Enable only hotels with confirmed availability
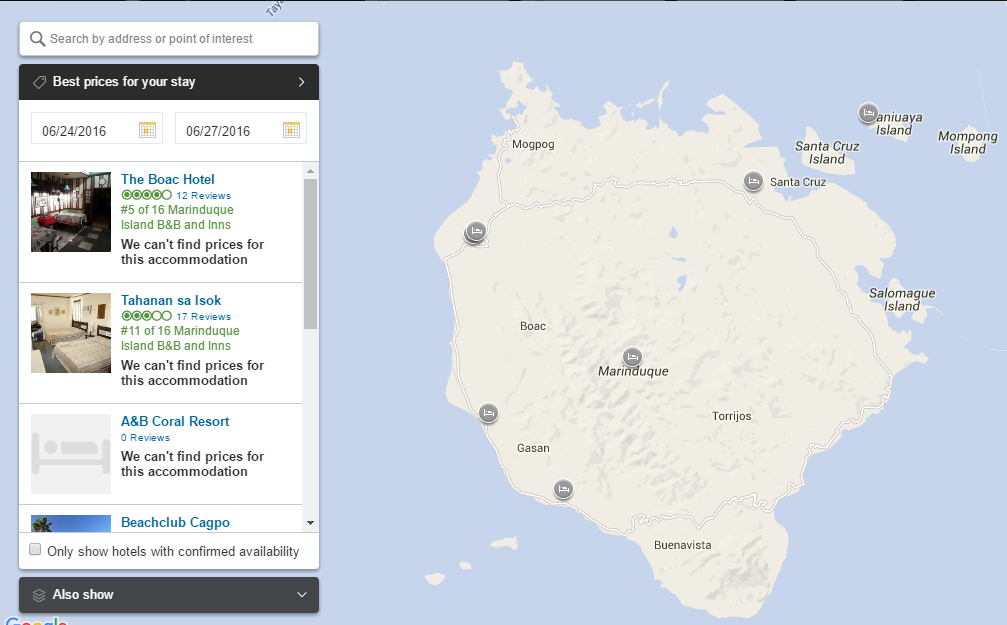 pyautogui.click(x=36, y=550)
